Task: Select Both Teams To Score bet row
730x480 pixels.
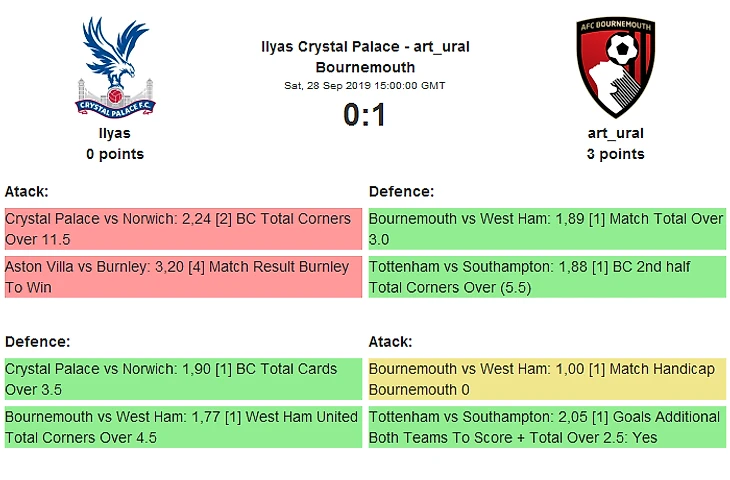Action: click(x=547, y=427)
